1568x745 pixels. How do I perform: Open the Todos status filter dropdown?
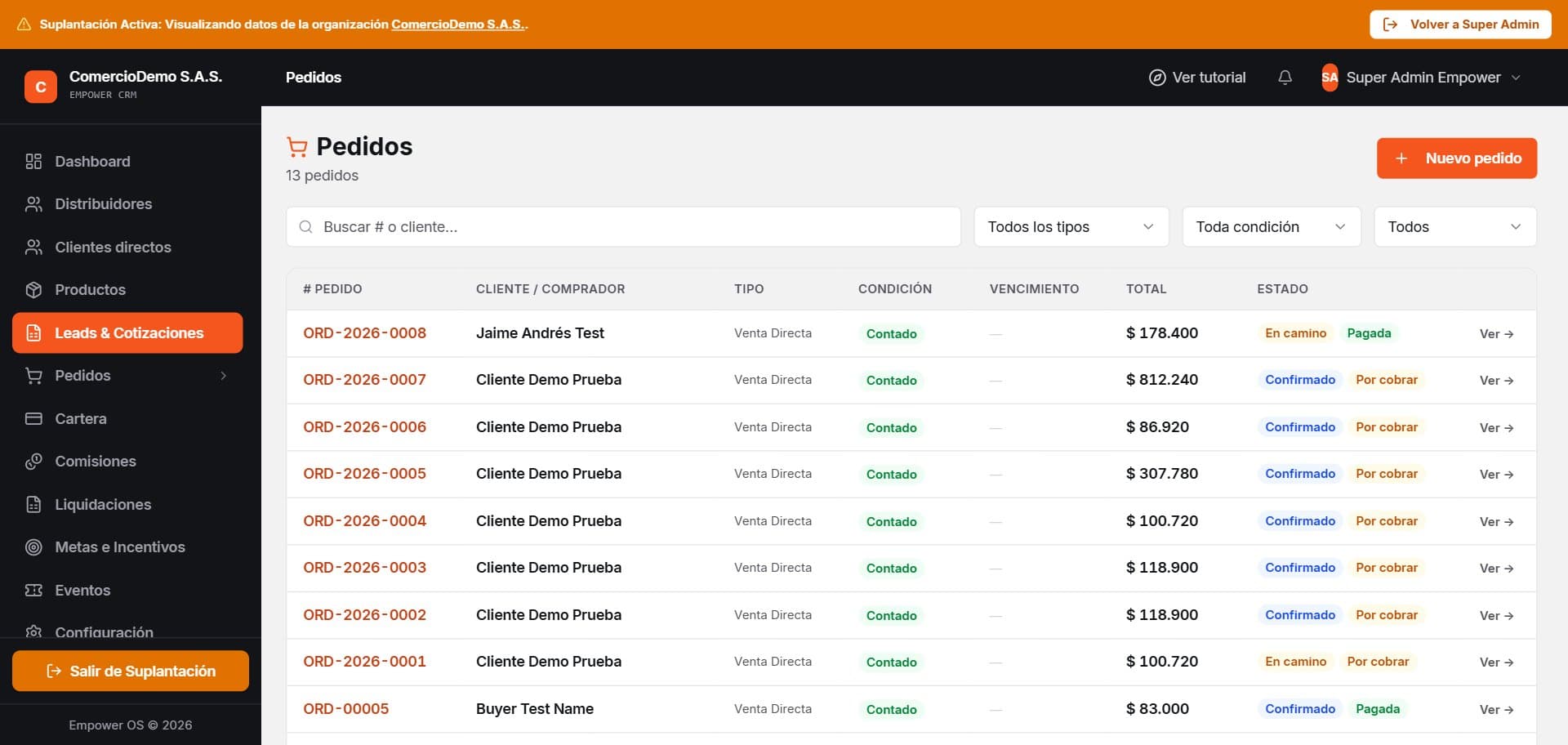1455,226
